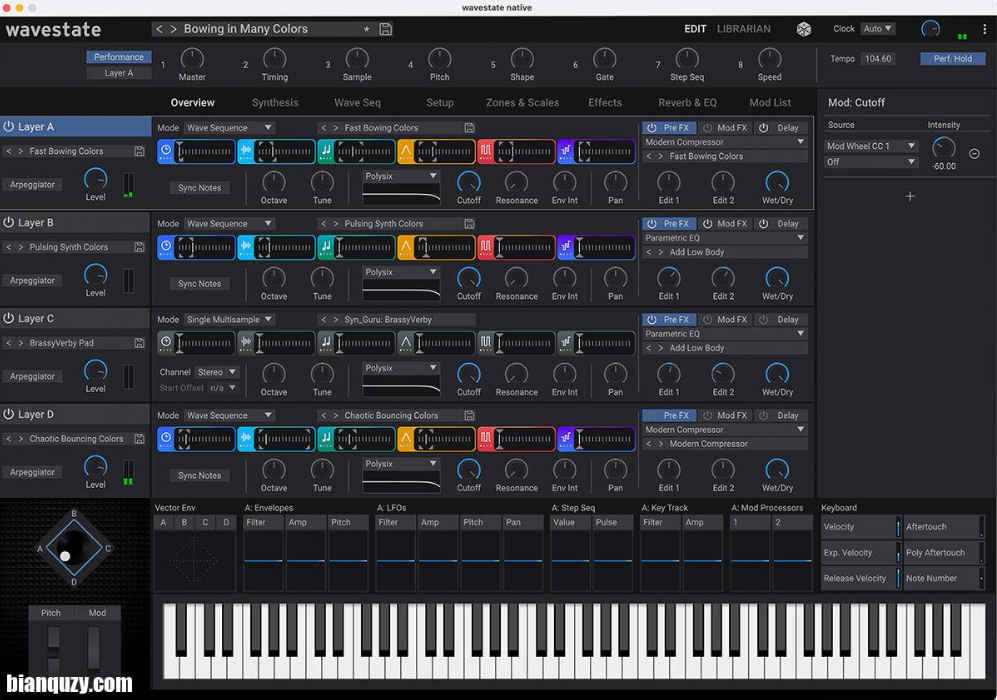Select Layer D's Gate lane red icon
The height and width of the screenshot is (700, 997).
[486, 439]
